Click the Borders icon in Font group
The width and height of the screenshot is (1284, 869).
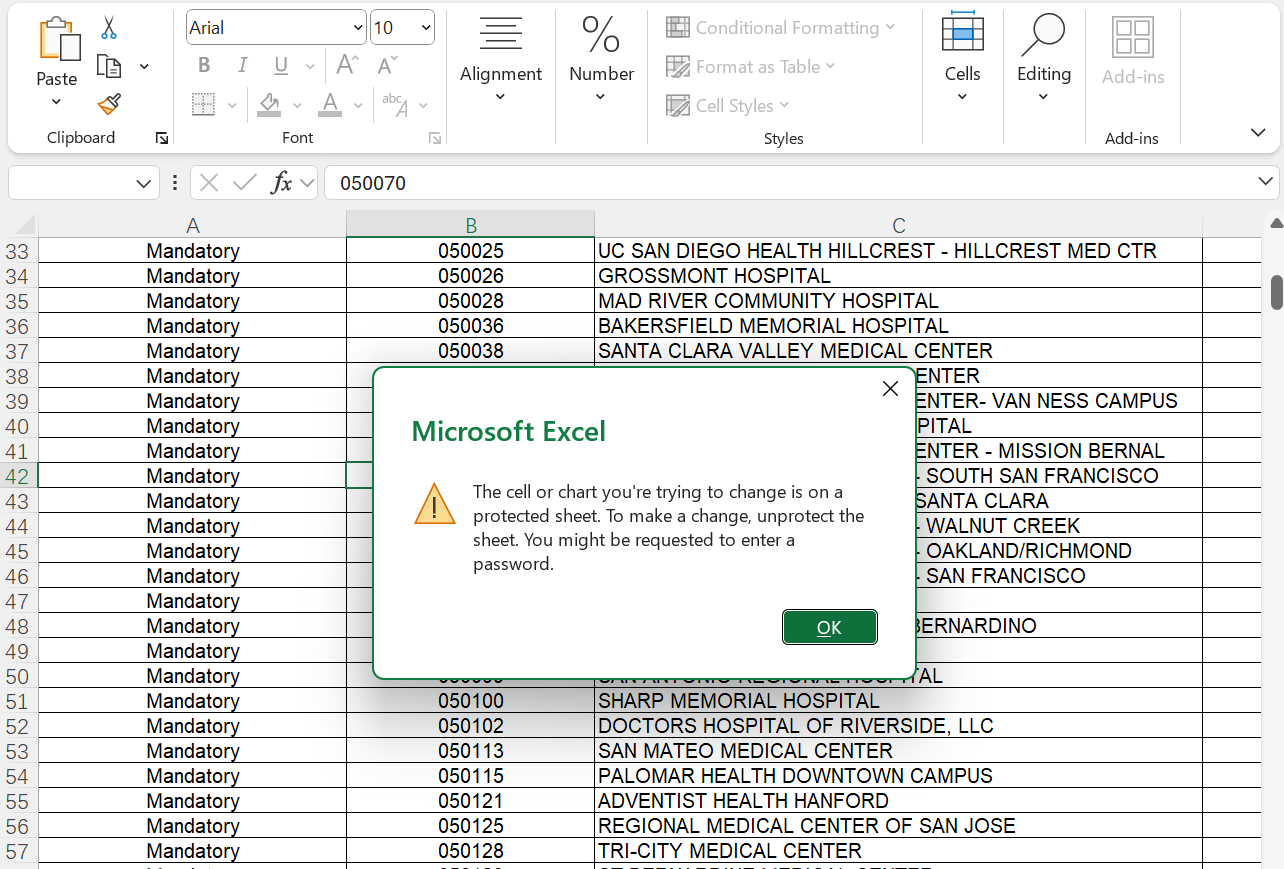pyautogui.click(x=203, y=105)
